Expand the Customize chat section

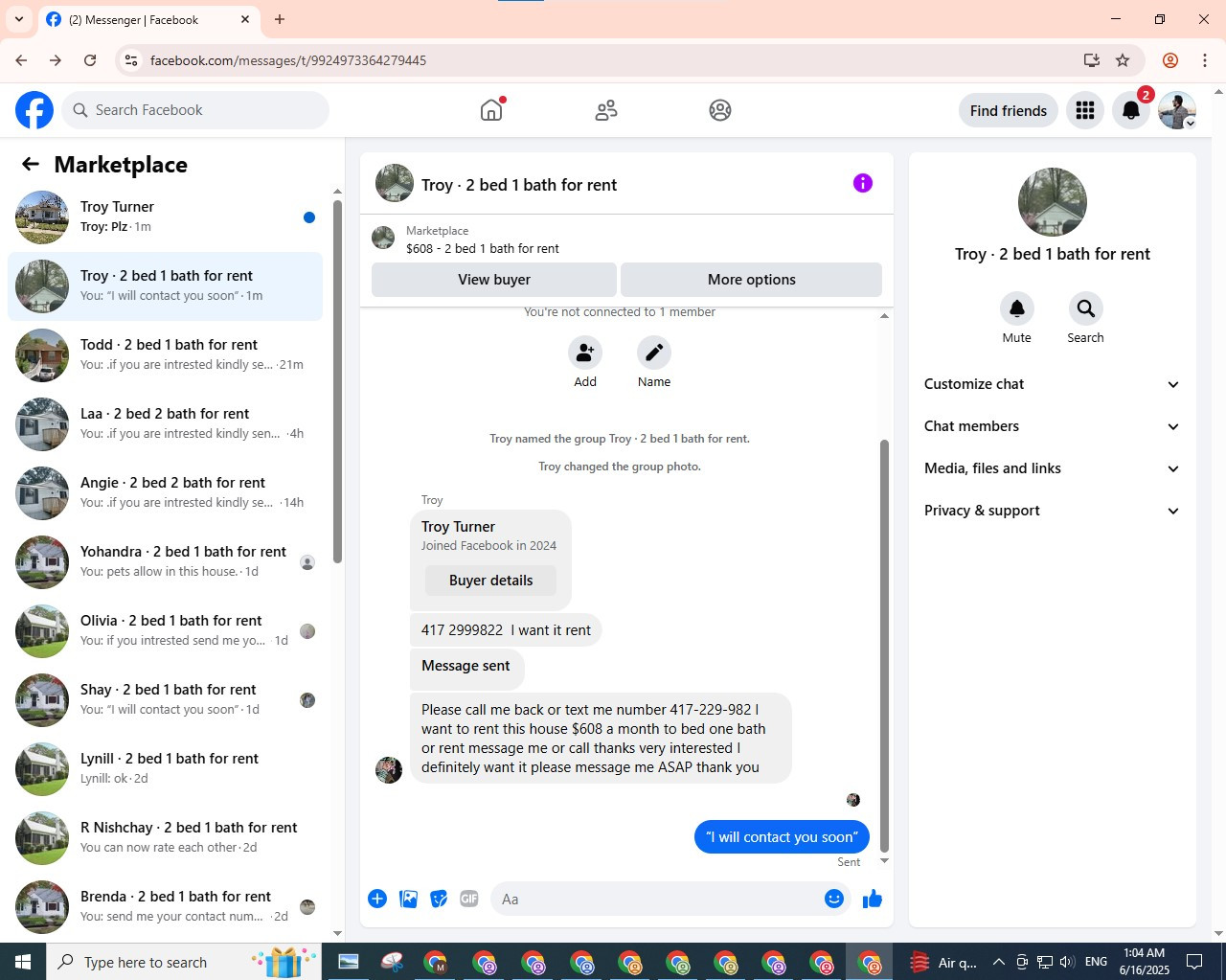[1052, 384]
